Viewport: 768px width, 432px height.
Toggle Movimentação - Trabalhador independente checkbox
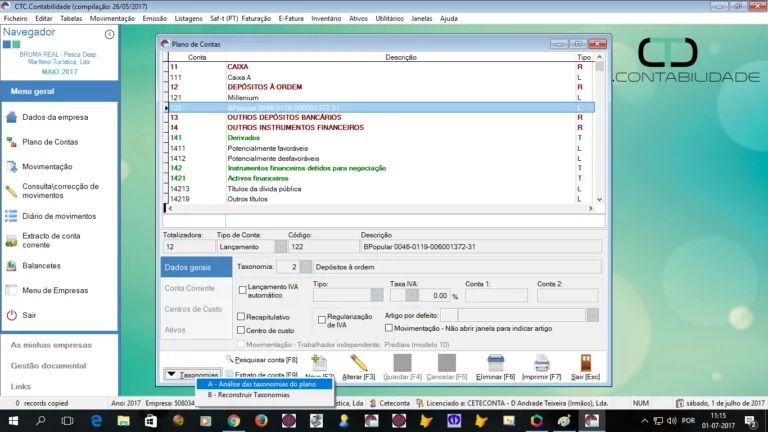click(x=241, y=344)
